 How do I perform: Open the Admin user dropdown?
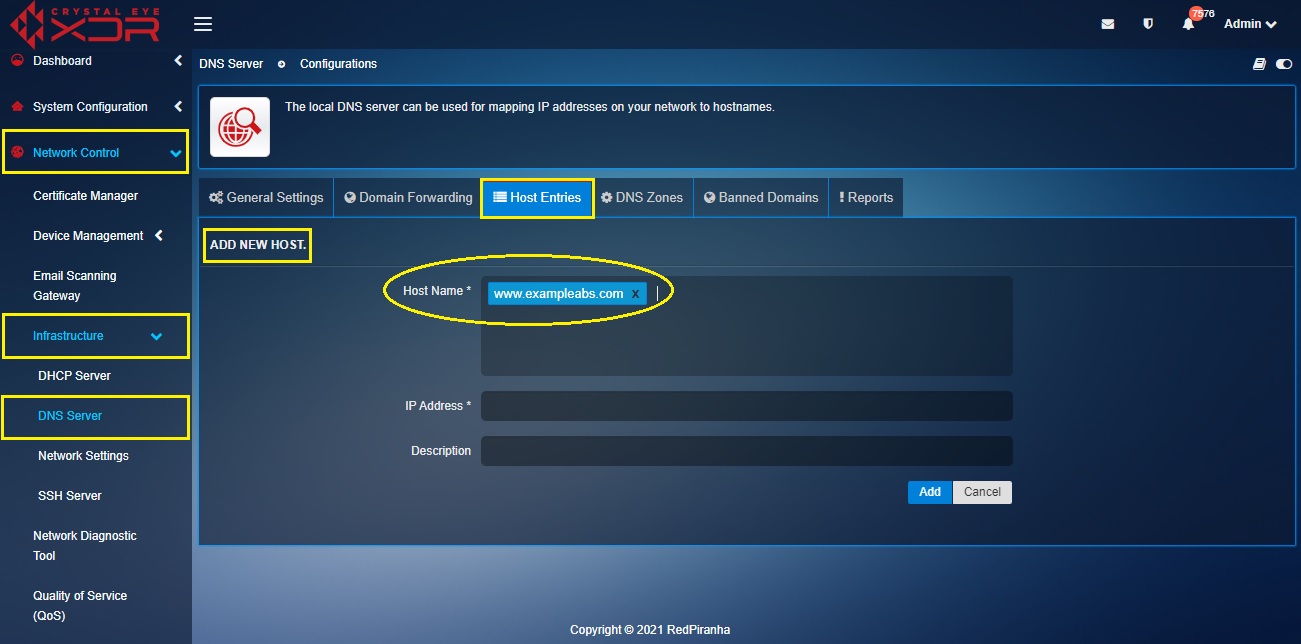[x=1250, y=24]
